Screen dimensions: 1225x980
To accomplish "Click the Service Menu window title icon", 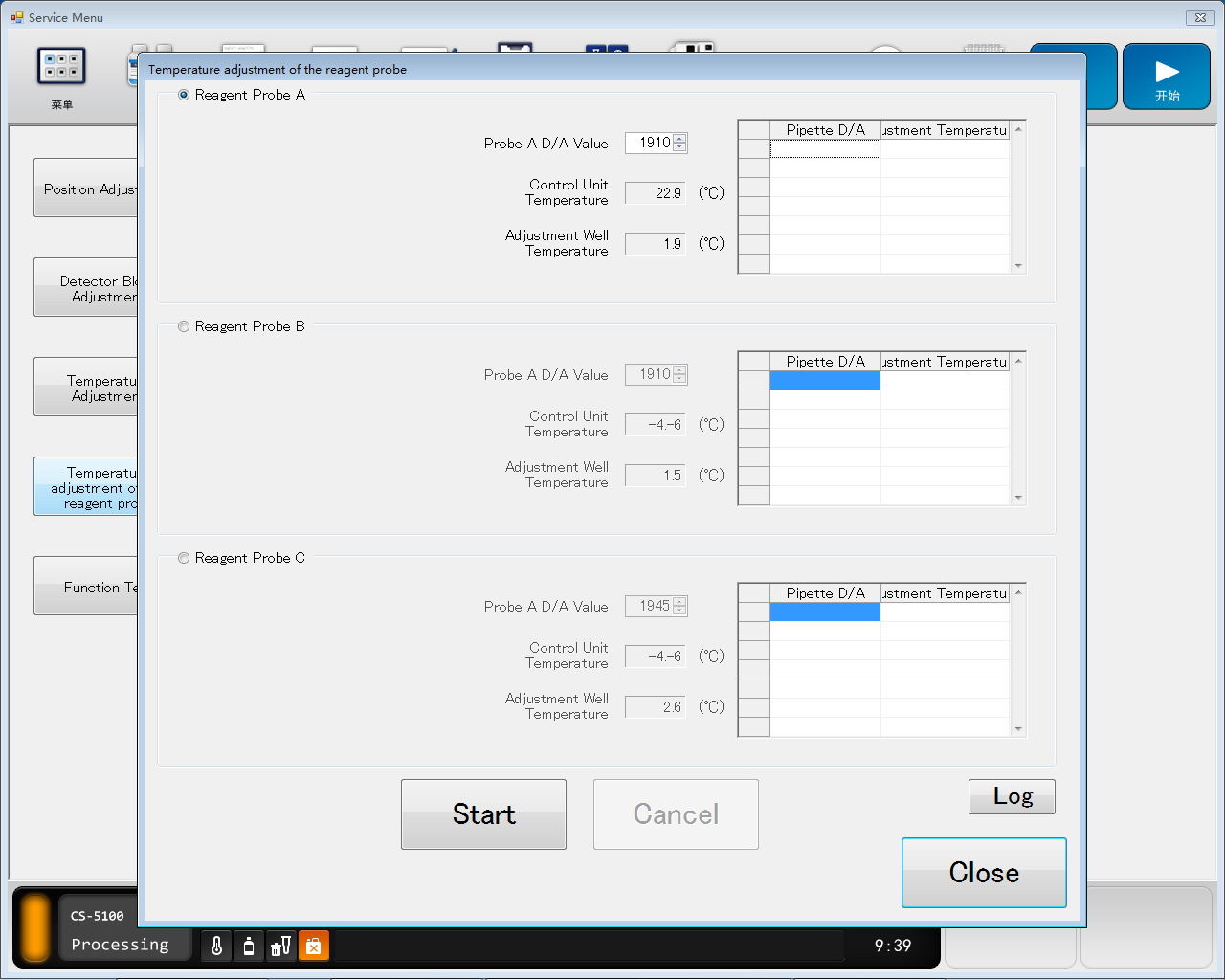I will tap(16, 17).
